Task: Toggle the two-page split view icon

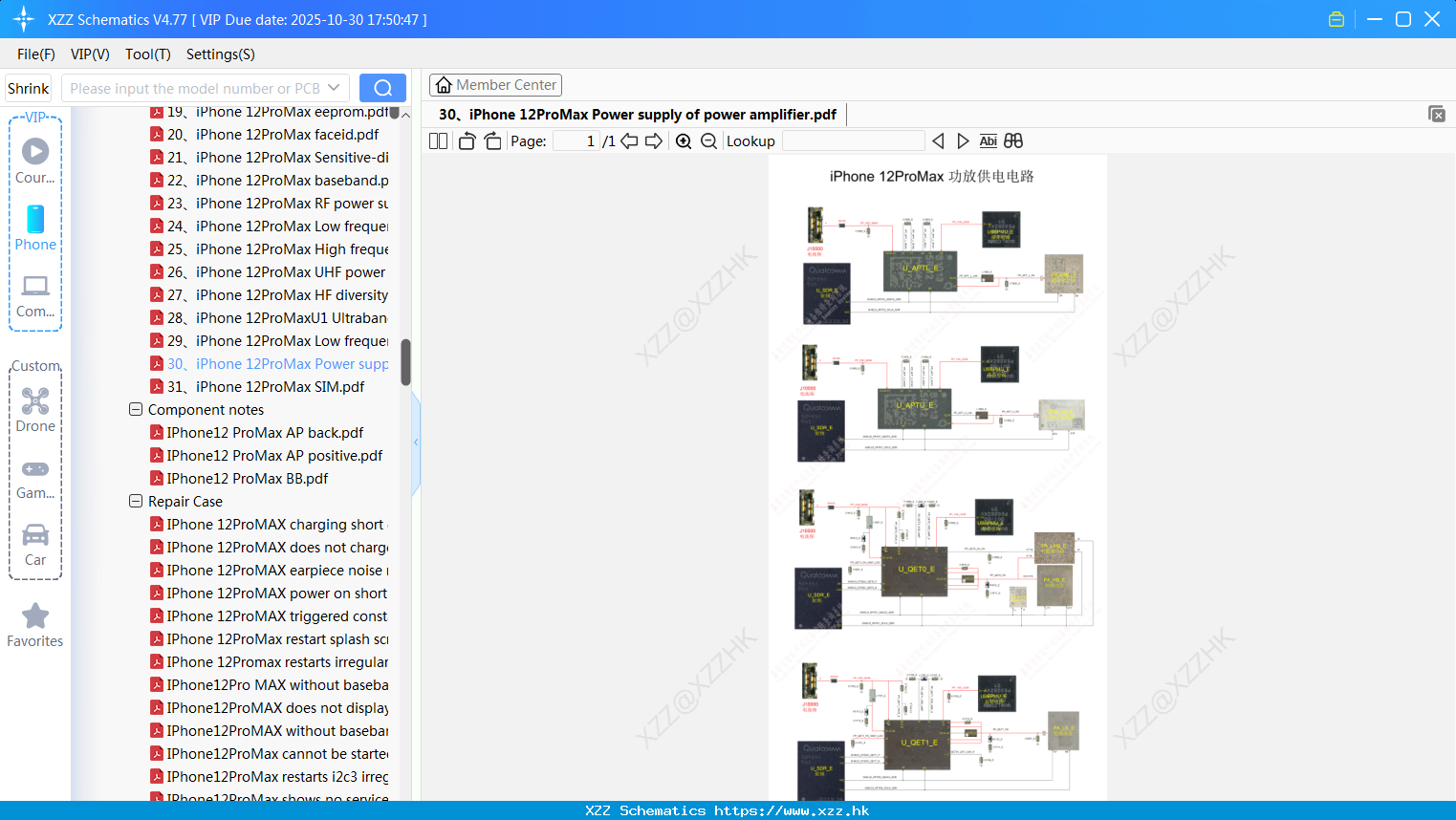Action: click(x=438, y=141)
